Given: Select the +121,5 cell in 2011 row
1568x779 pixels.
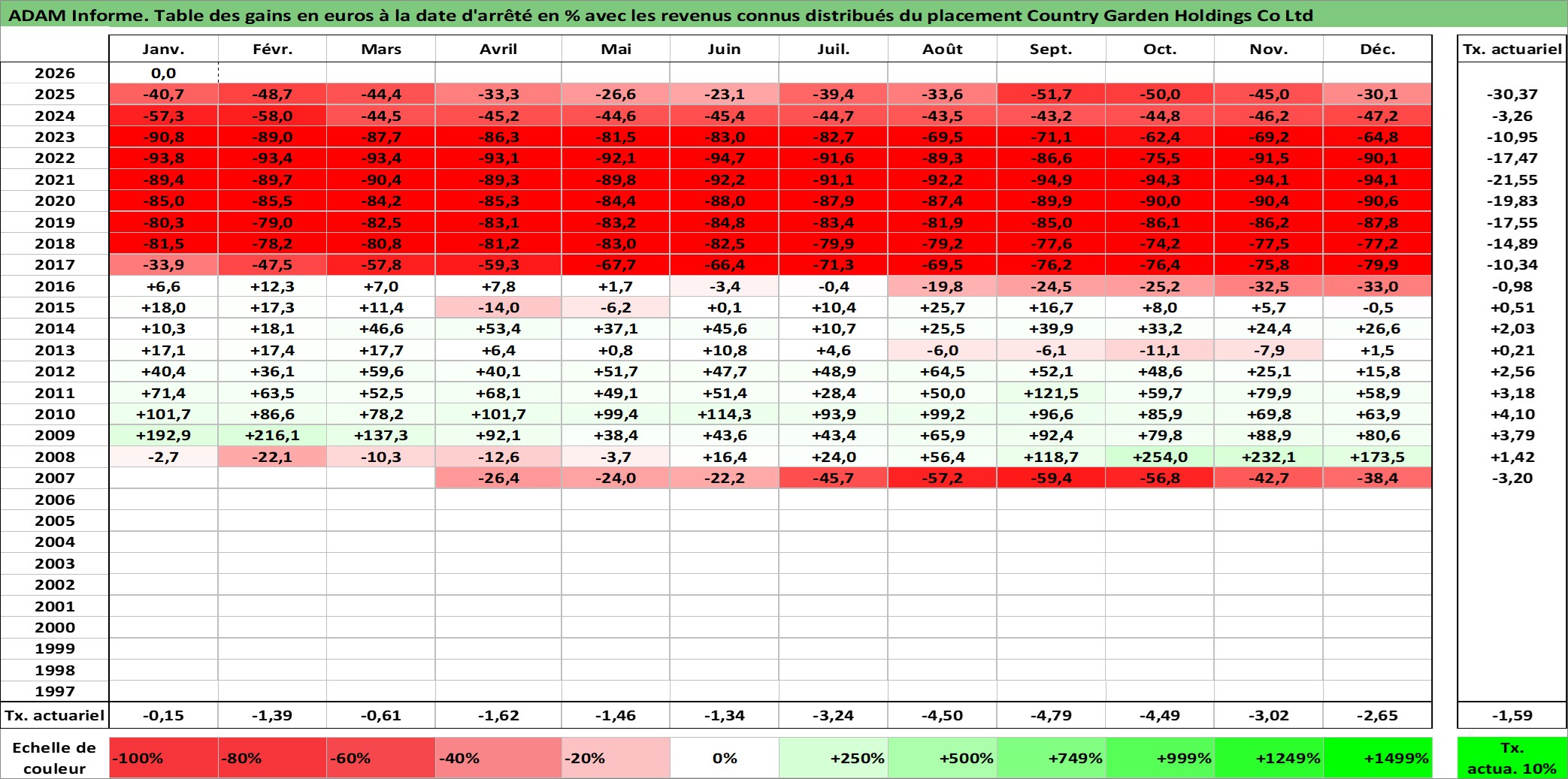Looking at the screenshot, I should click(1051, 393).
